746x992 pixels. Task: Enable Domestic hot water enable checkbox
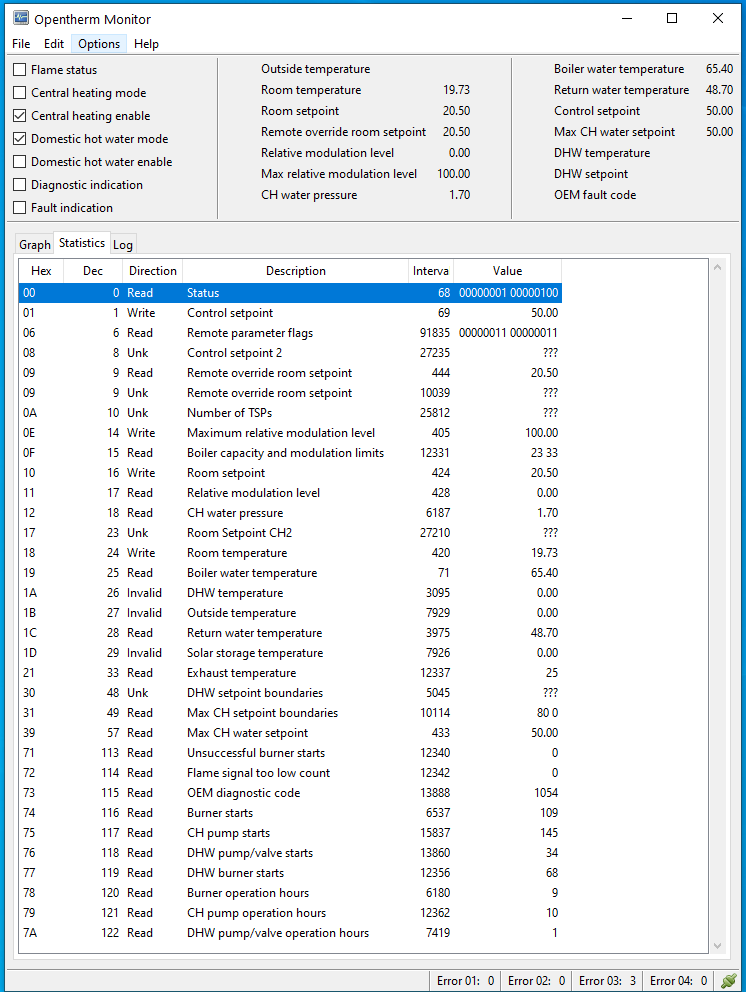click(x=20, y=162)
